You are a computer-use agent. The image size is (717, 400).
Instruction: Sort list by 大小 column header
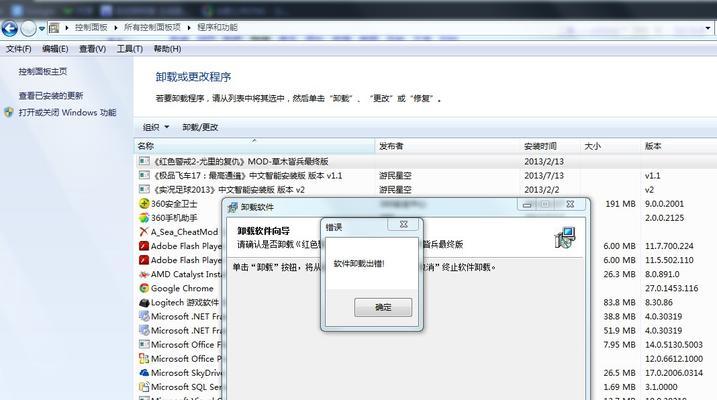point(610,146)
